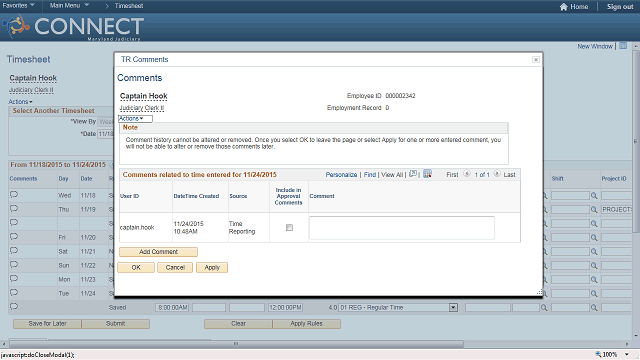The width and height of the screenshot is (640, 360).
Task: Open comments bubble for Wed 11/18 row
Action: (x=14, y=194)
